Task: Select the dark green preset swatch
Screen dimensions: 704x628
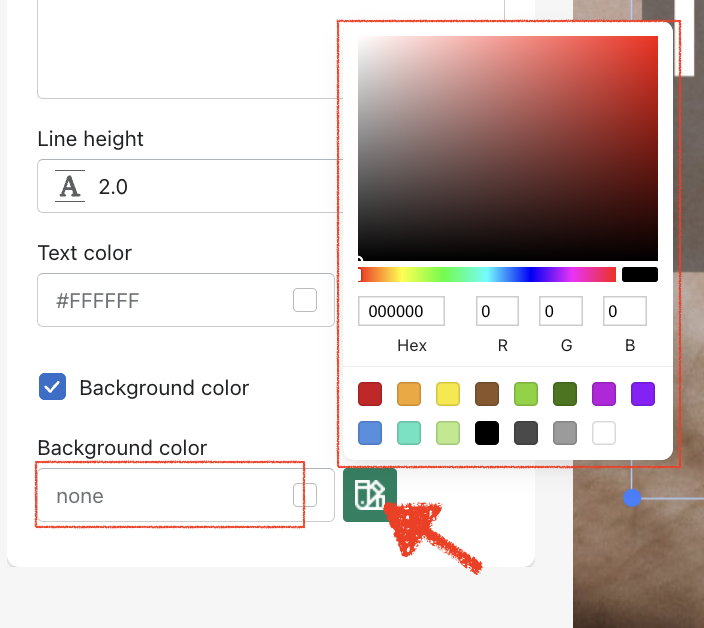Action: pyautogui.click(x=565, y=394)
